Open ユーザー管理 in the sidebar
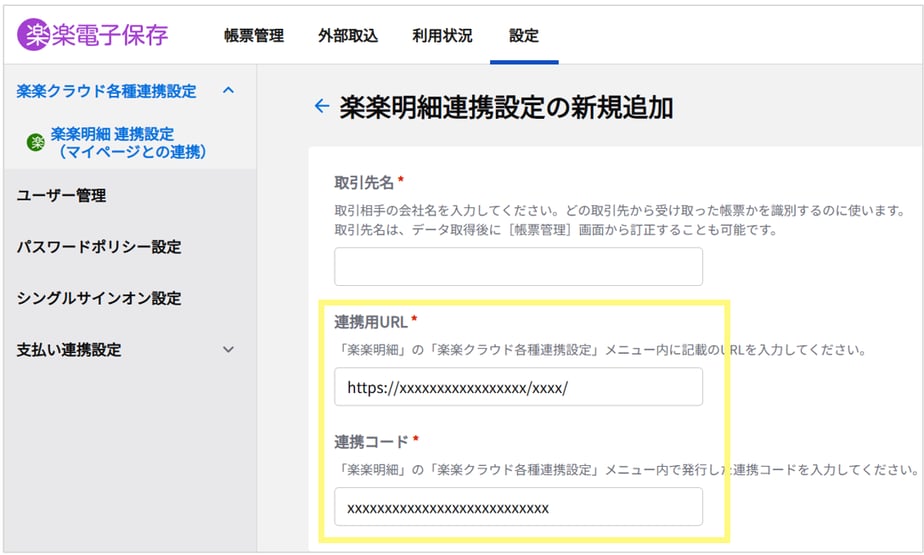This screenshot has height=555, width=924. [61, 195]
